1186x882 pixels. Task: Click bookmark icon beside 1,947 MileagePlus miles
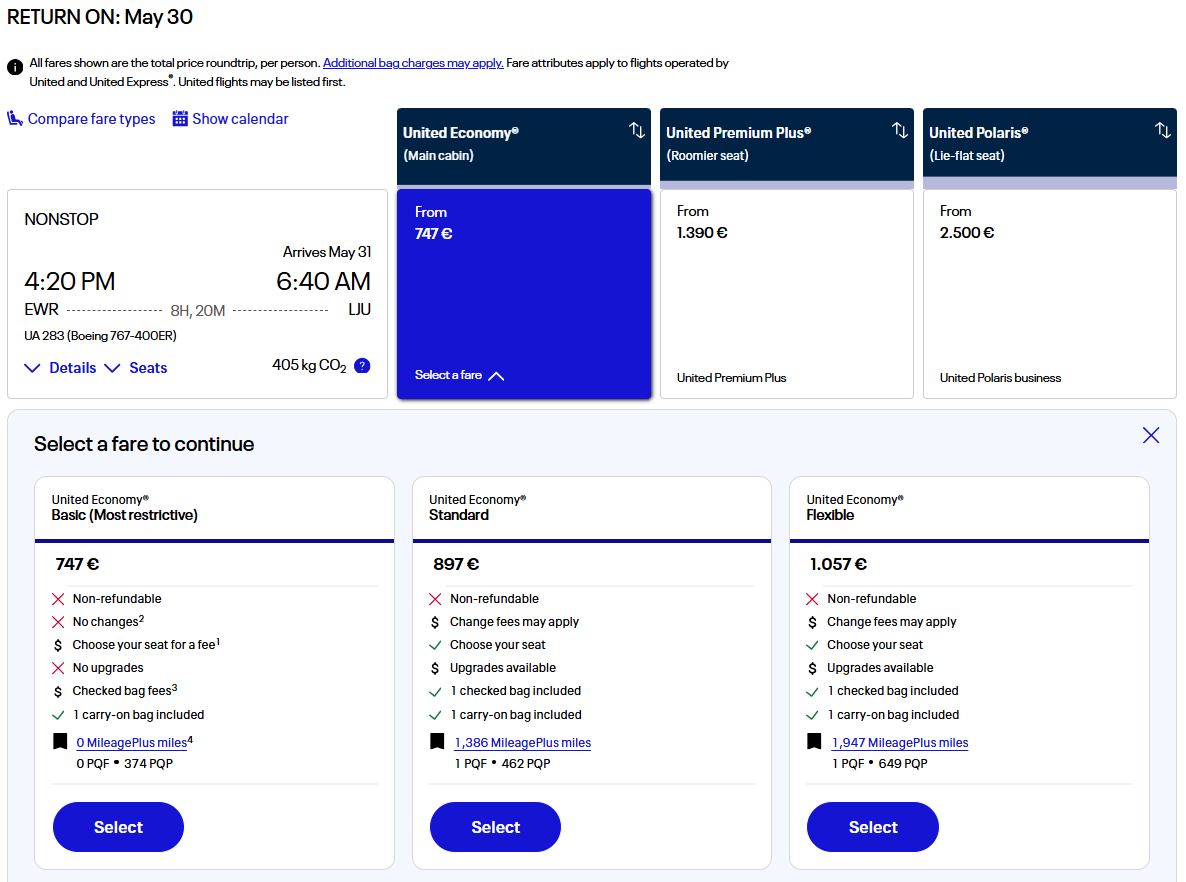[x=814, y=741]
